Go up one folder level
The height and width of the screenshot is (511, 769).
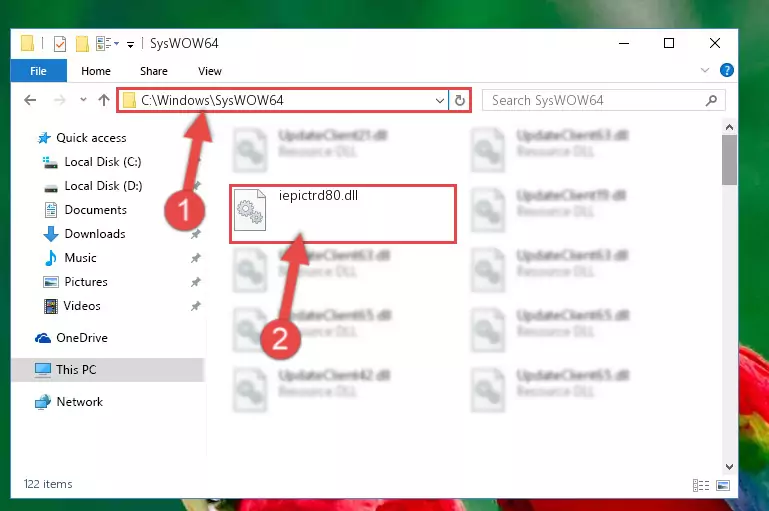103,101
